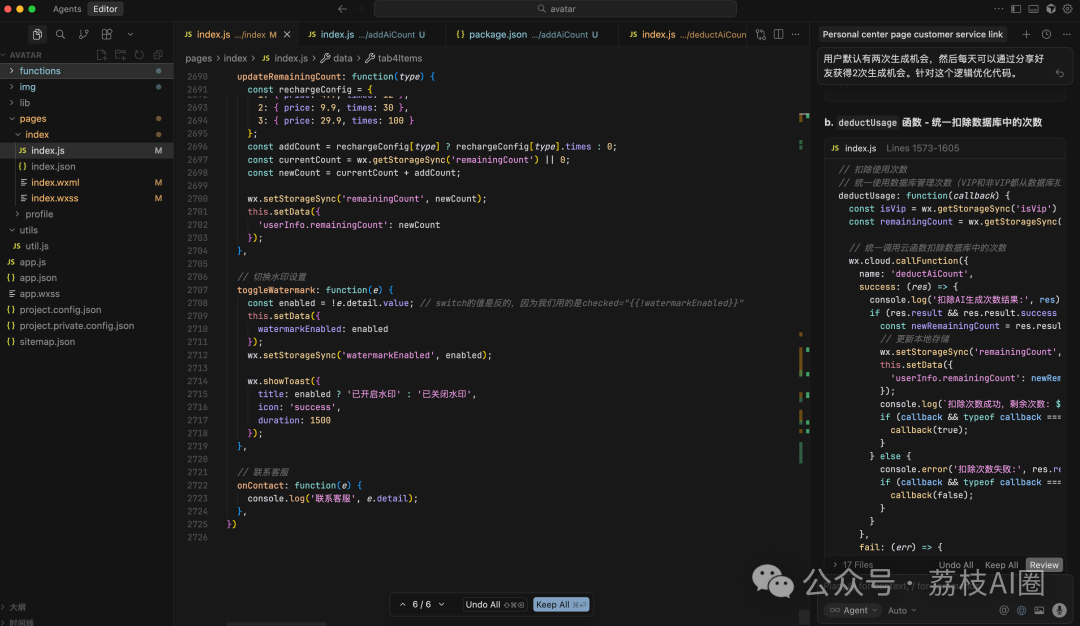Open the Search view icon in the sidebar
Viewport: 1080px width, 626px height.
[61, 34]
